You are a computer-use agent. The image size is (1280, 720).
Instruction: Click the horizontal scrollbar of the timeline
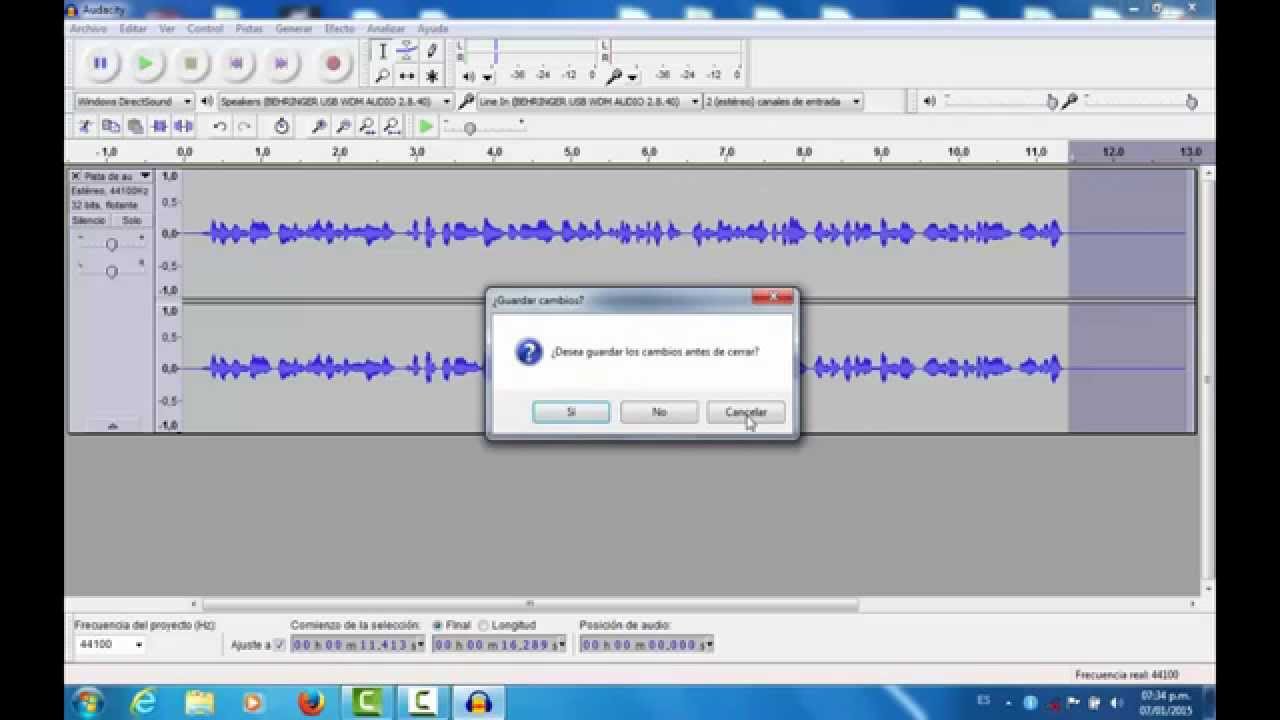click(530, 604)
